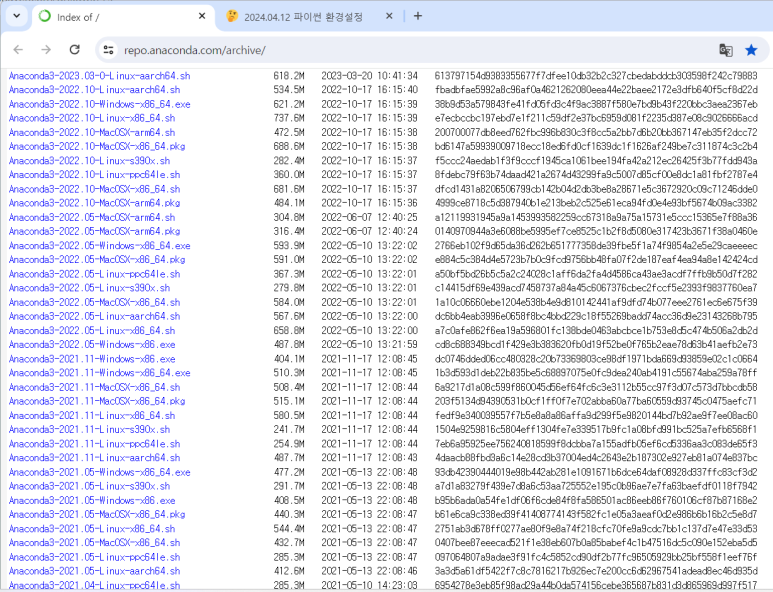This screenshot has height=592, width=773.
Task: Download Anaconda3-2022.10-MacOSX-arm64.sh
Action: [92, 133]
